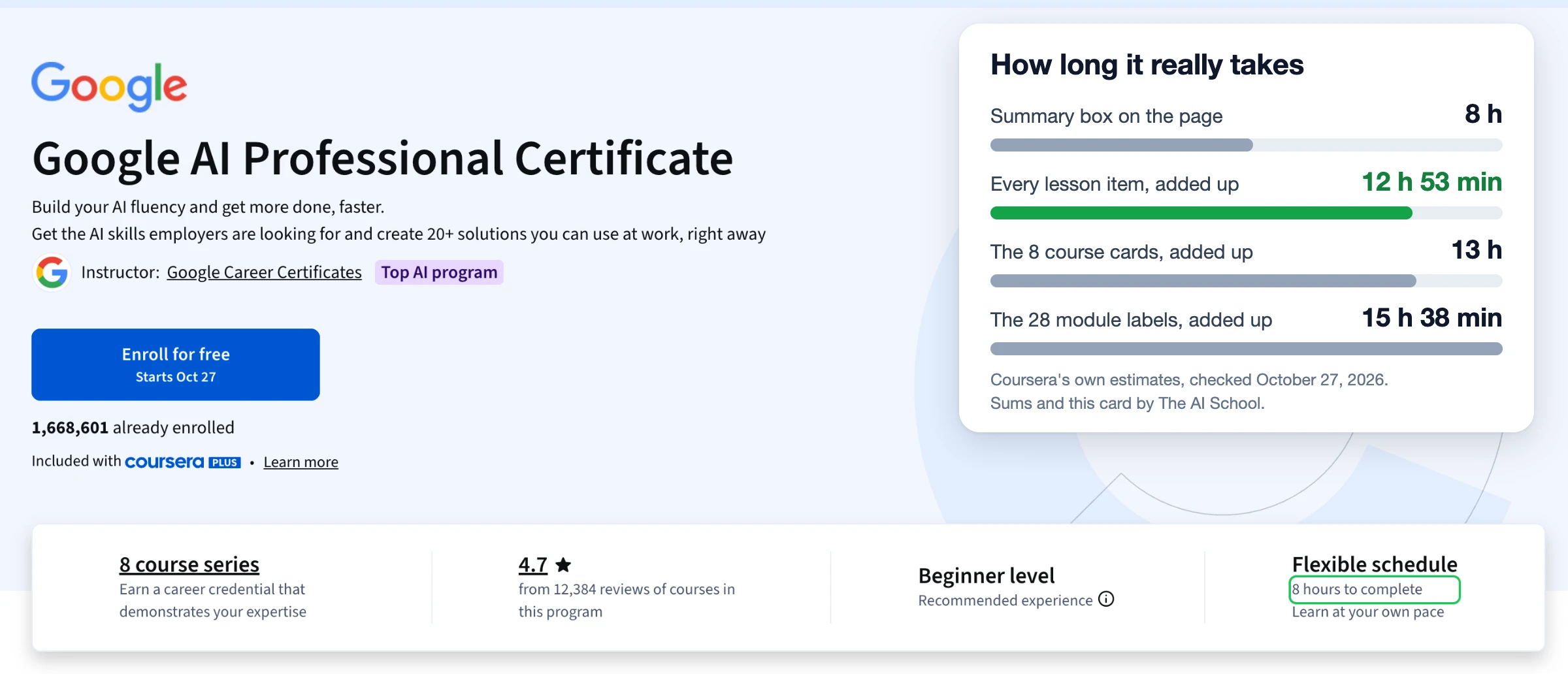Click the 4.7 rating link
1568x674 pixels.
pyautogui.click(x=533, y=564)
